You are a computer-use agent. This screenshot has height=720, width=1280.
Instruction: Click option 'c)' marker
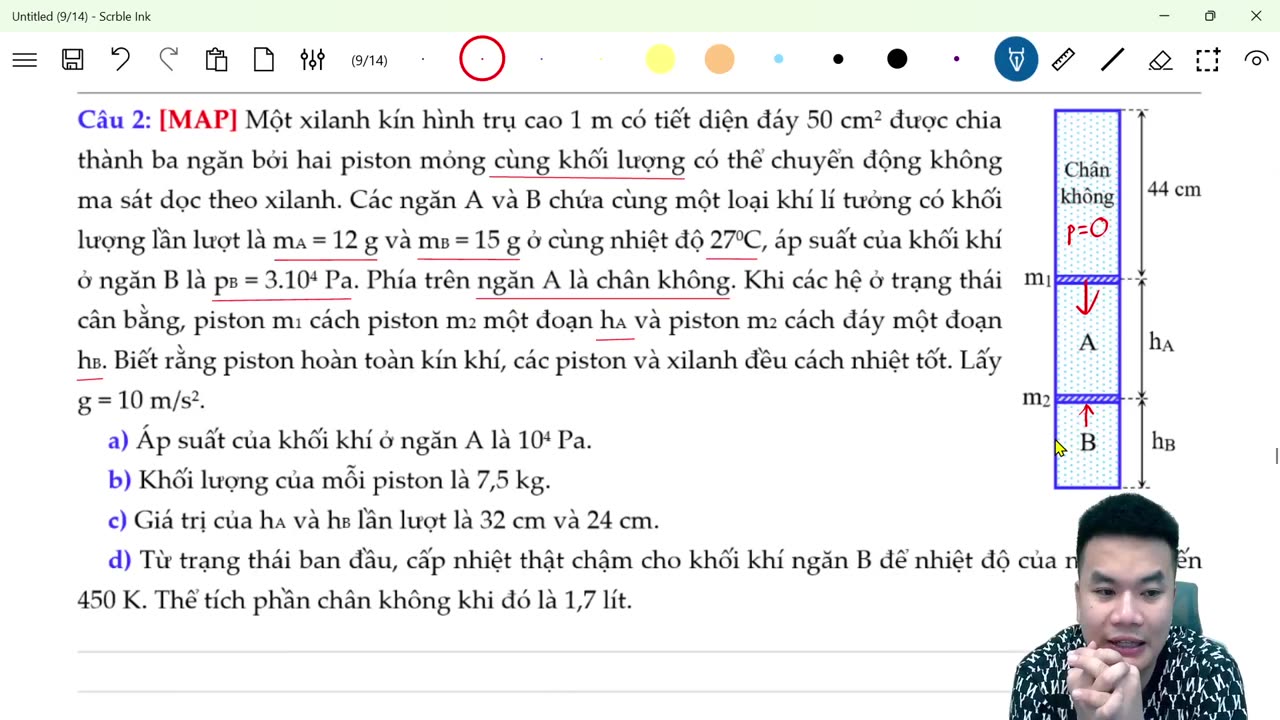point(117,521)
